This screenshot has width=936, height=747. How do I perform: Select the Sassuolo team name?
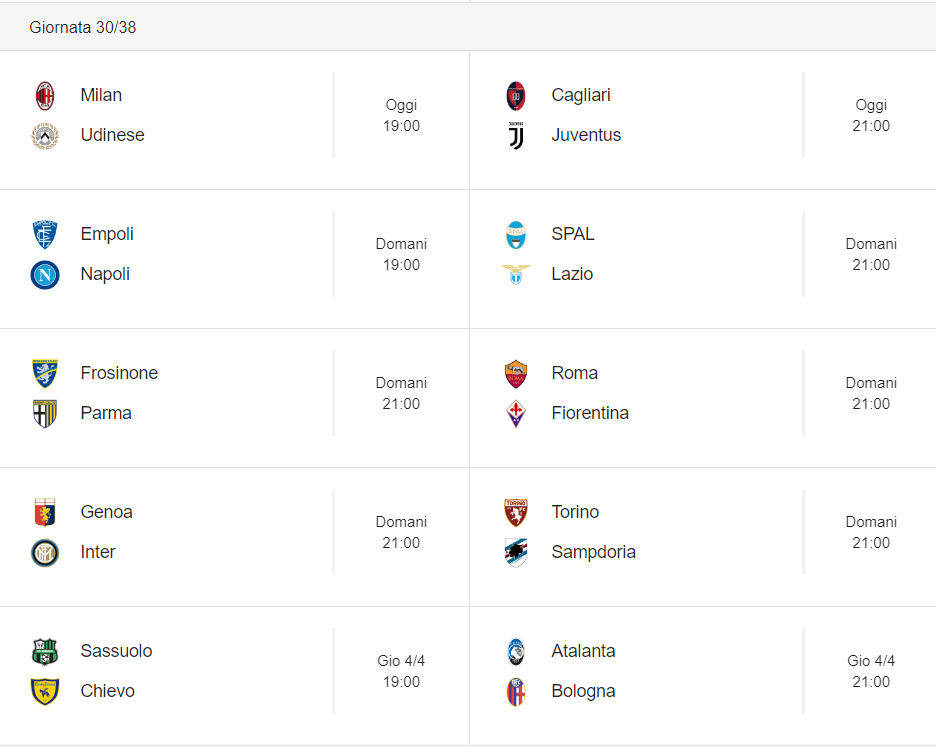(x=116, y=651)
